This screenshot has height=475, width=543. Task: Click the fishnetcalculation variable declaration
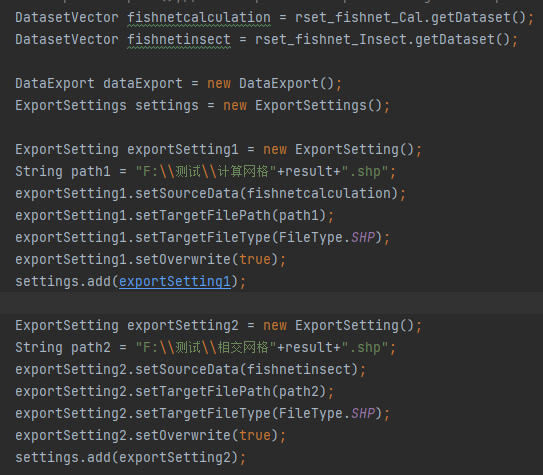pos(199,18)
